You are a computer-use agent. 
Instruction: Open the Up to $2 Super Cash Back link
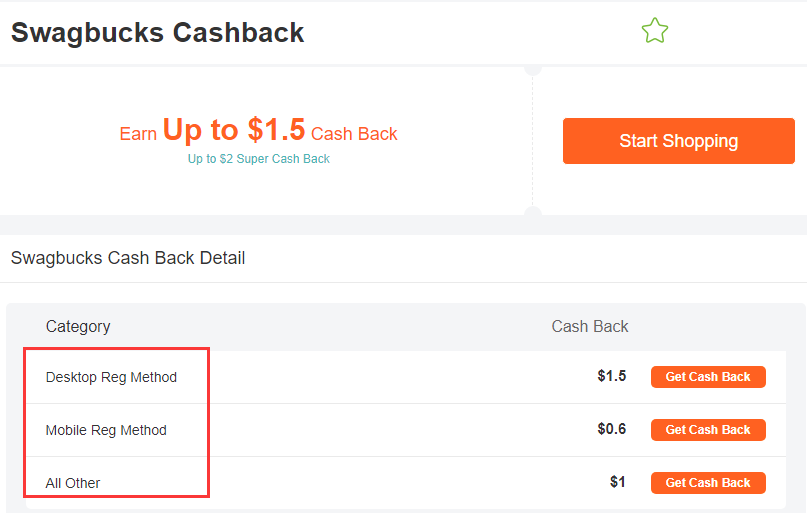[258, 159]
